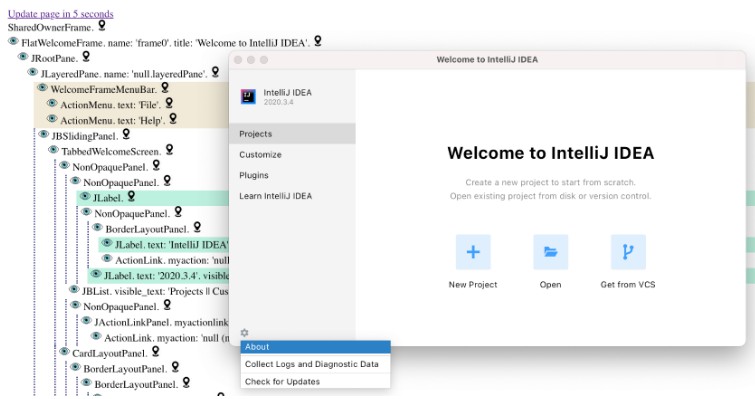Click 'Create a new project to start from scratch' text
Screen dimensions: 755x399
[x=550, y=182]
